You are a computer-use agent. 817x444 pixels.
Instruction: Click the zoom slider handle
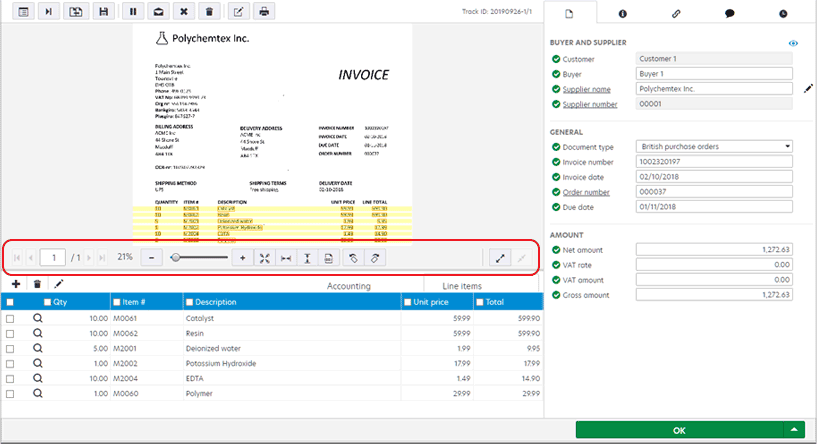[176, 257]
